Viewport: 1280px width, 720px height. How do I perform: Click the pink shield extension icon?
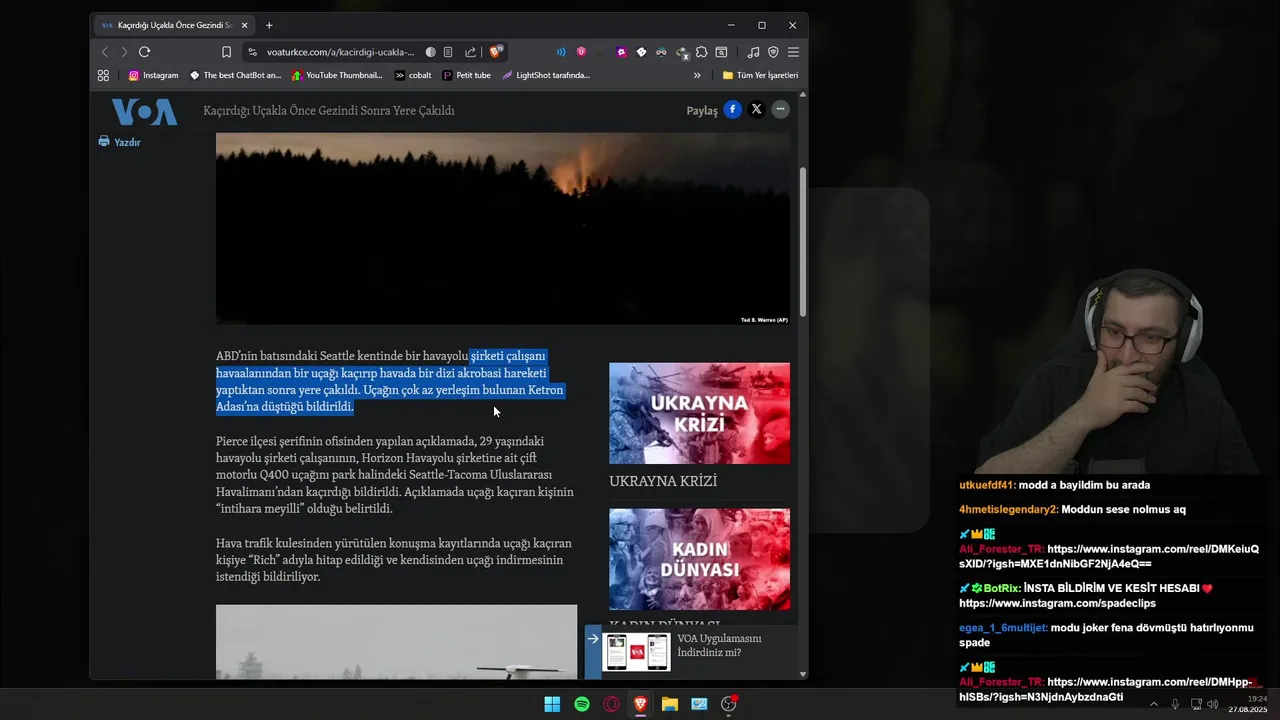(581, 52)
